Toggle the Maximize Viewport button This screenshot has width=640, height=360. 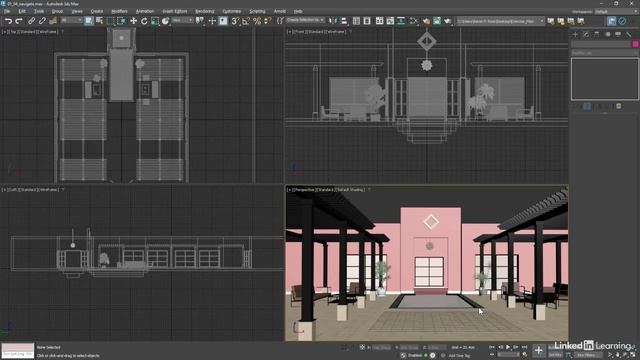pos(633,355)
